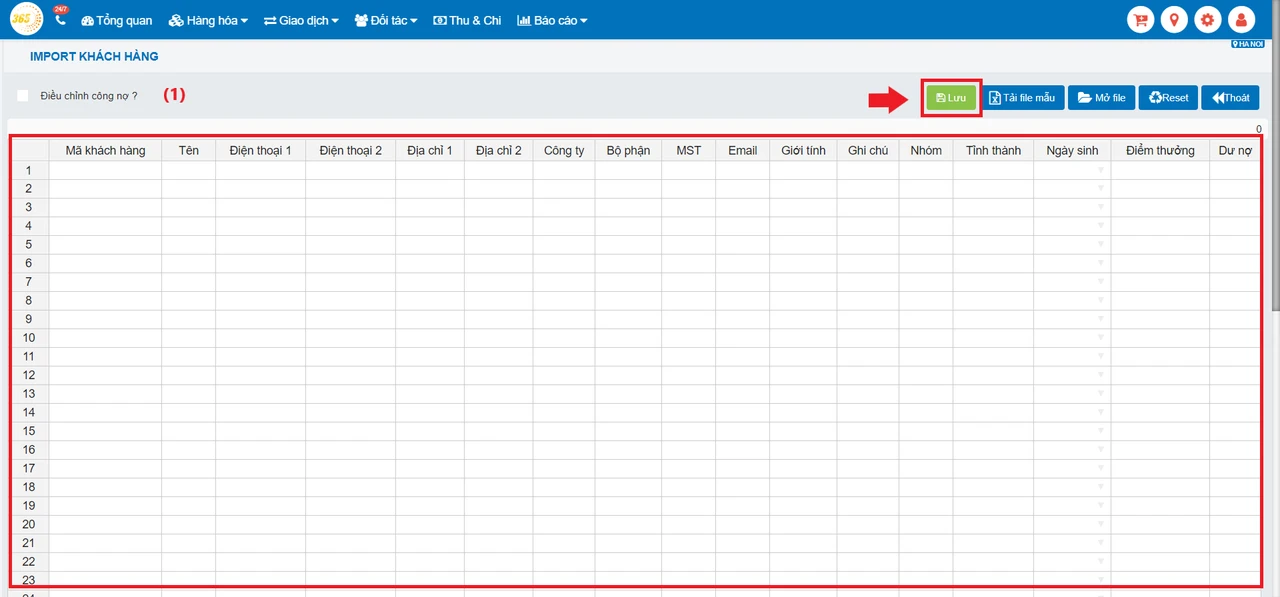Click Tên cell in row 2
This screenshot has height=597, width=1280.
[x=189, y=189]
